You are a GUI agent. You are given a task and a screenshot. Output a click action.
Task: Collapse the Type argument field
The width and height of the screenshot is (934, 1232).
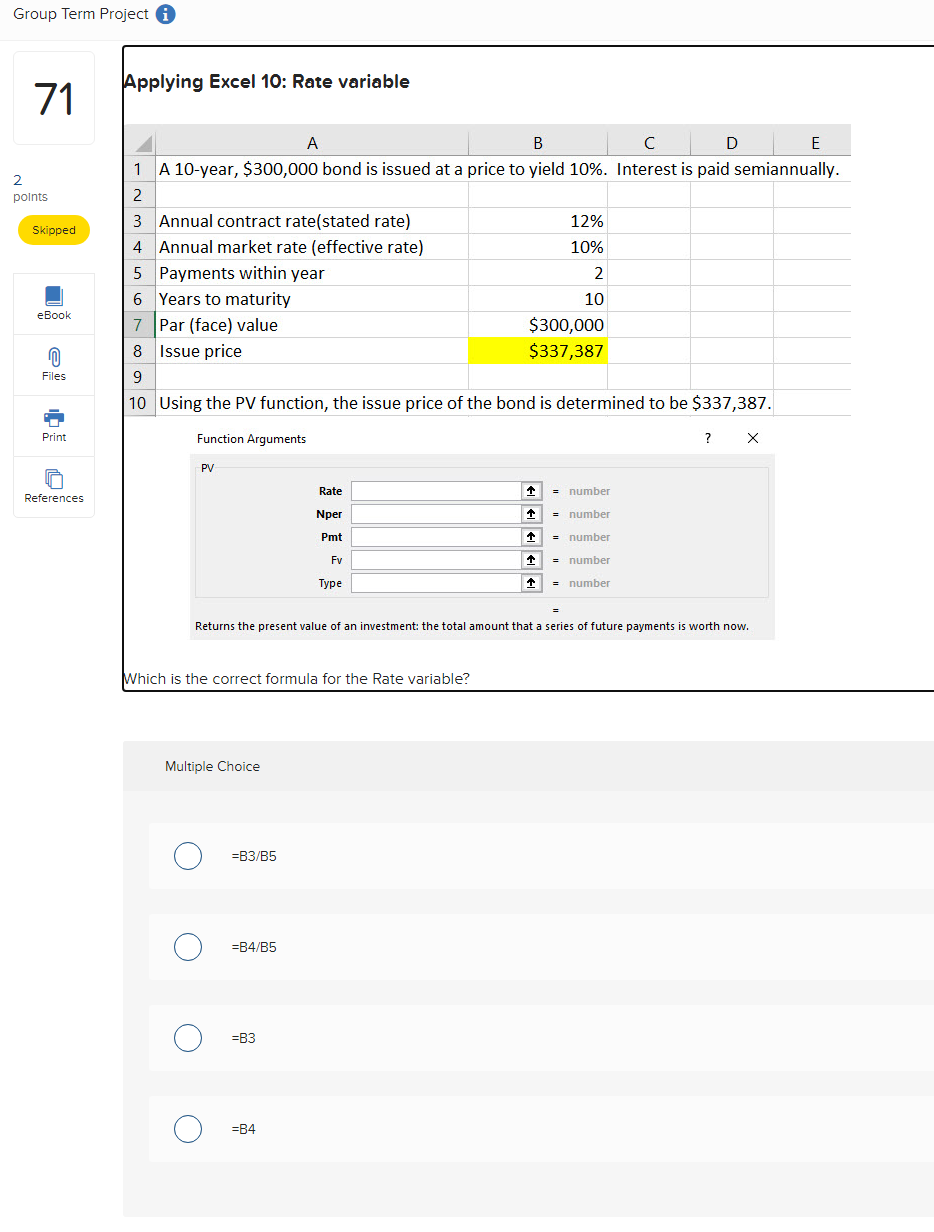[x=532, y=583]
